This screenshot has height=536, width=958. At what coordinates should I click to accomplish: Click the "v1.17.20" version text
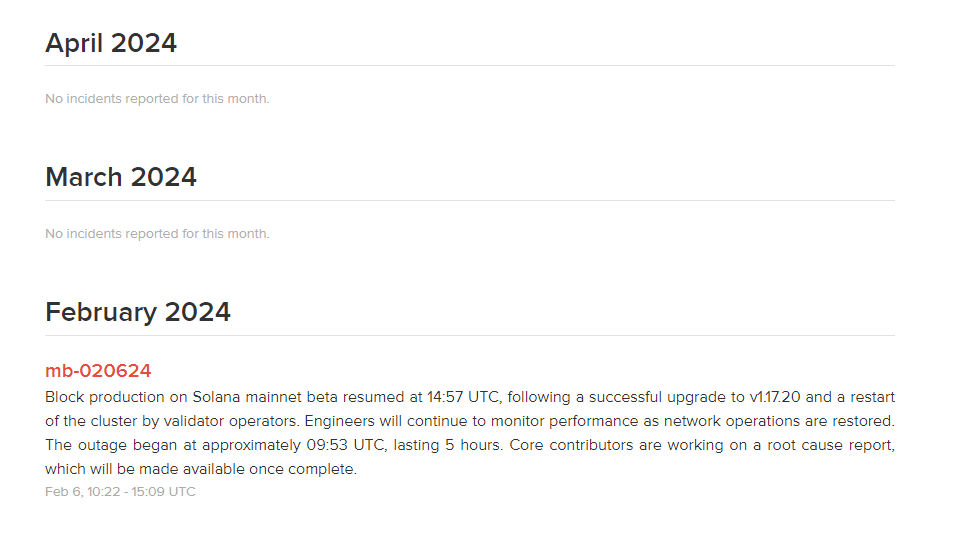pyautogui.click(x=774, y=397)
